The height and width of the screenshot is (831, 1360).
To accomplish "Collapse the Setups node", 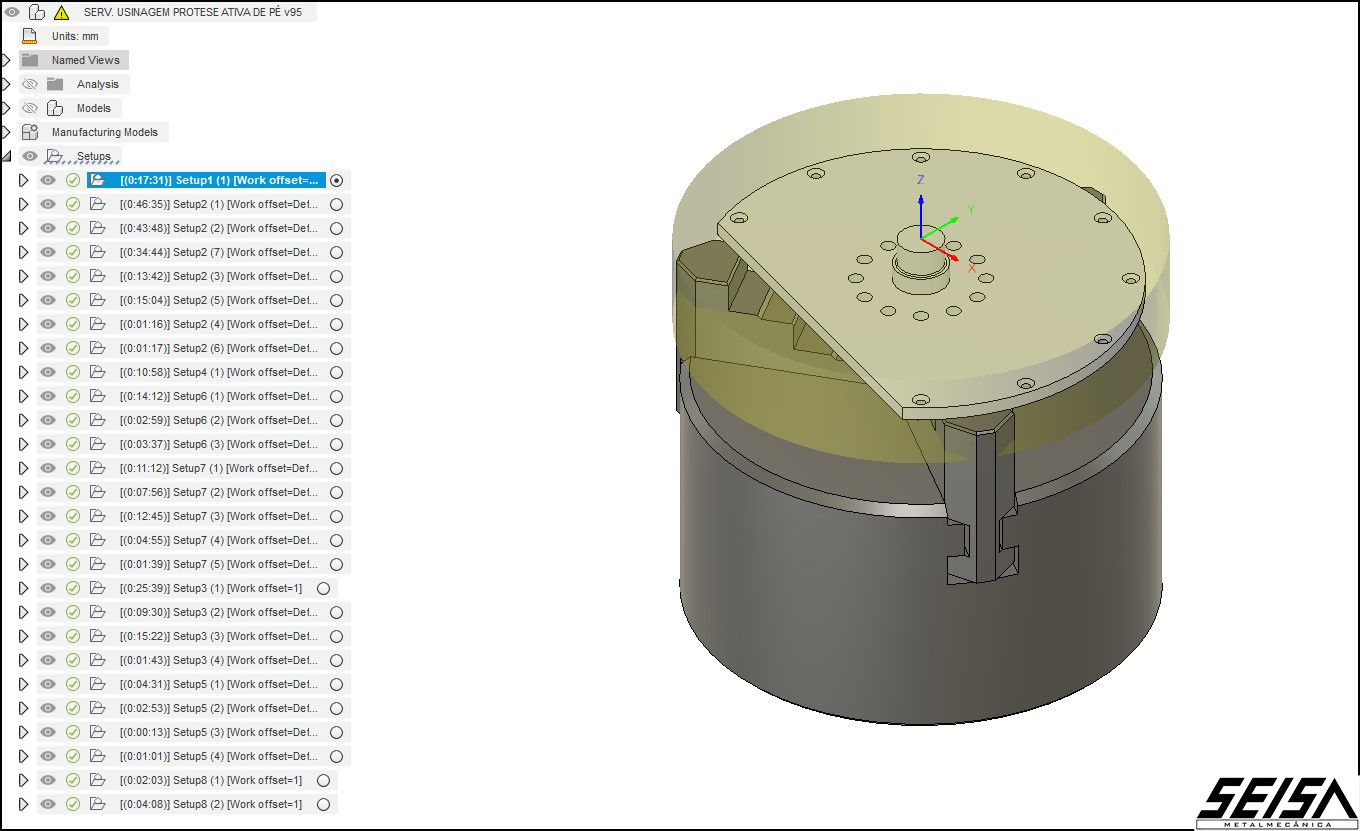I will [6, 156].
